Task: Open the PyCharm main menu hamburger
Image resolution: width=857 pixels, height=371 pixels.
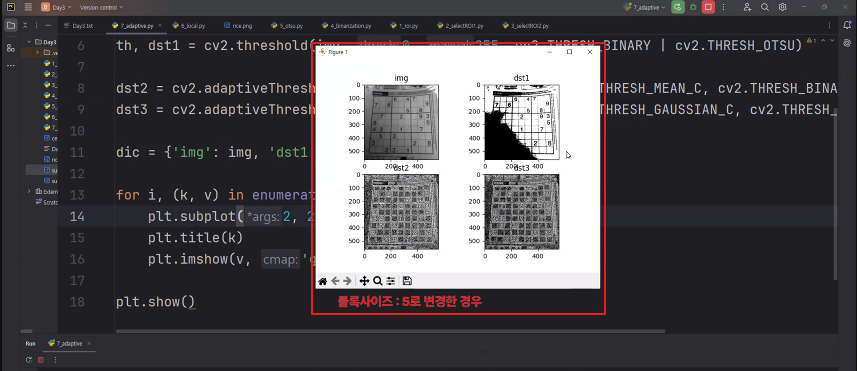Action: (x=28, y=7)
